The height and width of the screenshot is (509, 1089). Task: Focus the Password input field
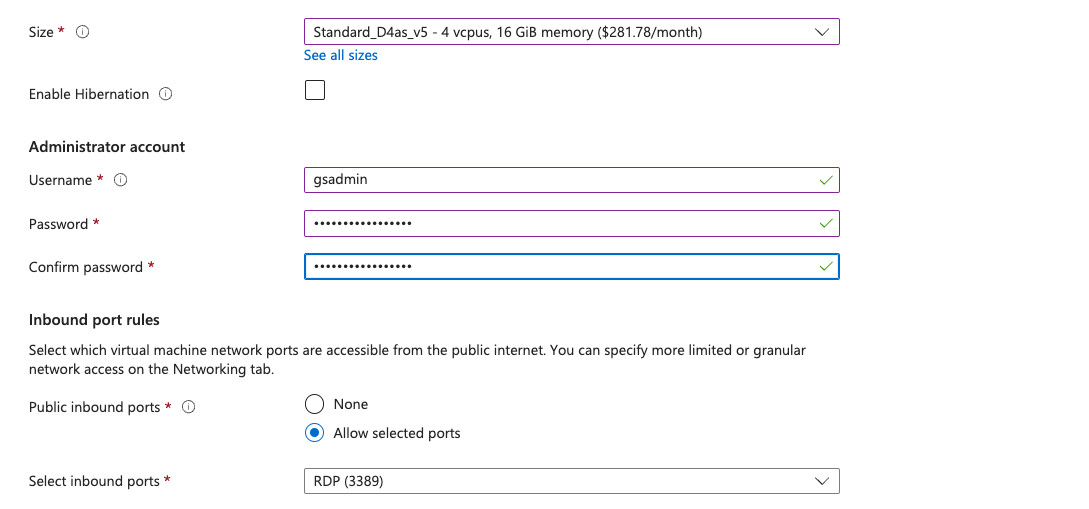click(560, 223)
